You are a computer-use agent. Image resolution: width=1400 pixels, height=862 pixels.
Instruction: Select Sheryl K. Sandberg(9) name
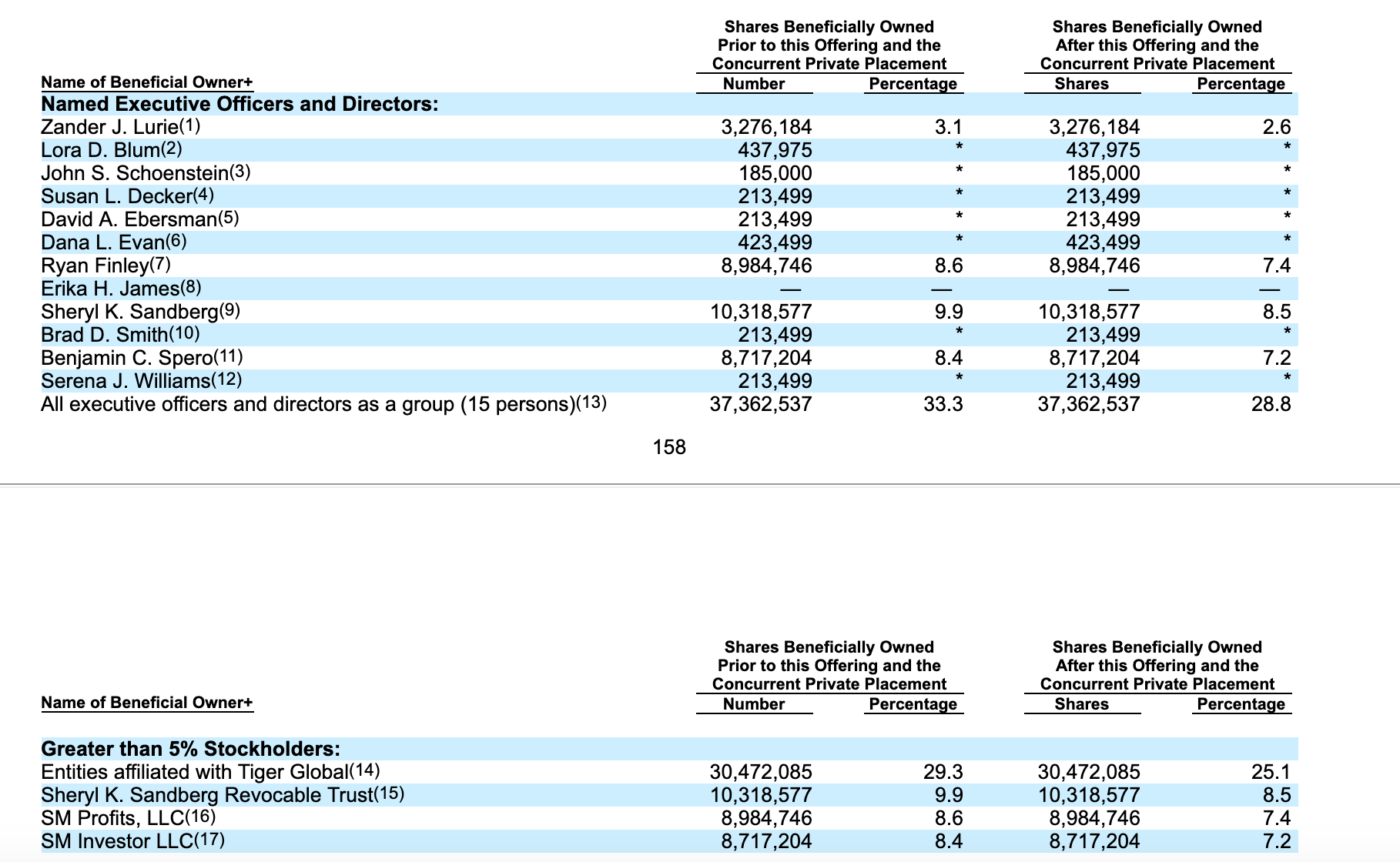click(x=141, y=311)
